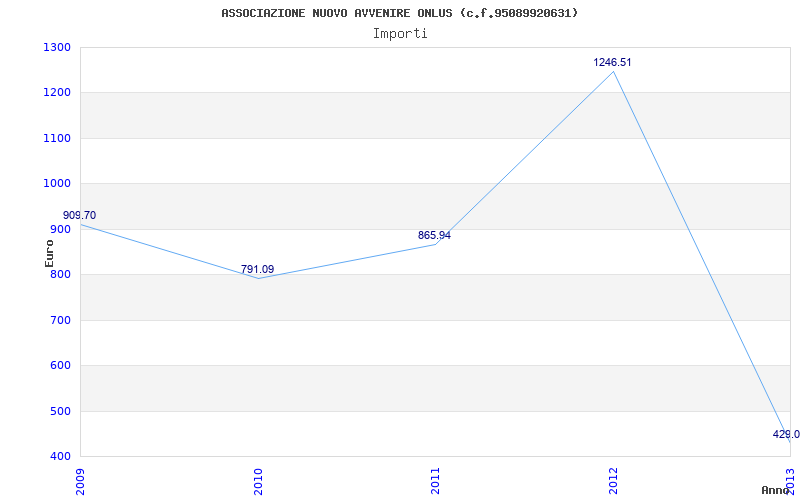Image resolution: width=800 pixels, height=500 pixels.
Task: Click the 2011 x-axis year label
Action: pyautogui.click(x=435, y=481)
